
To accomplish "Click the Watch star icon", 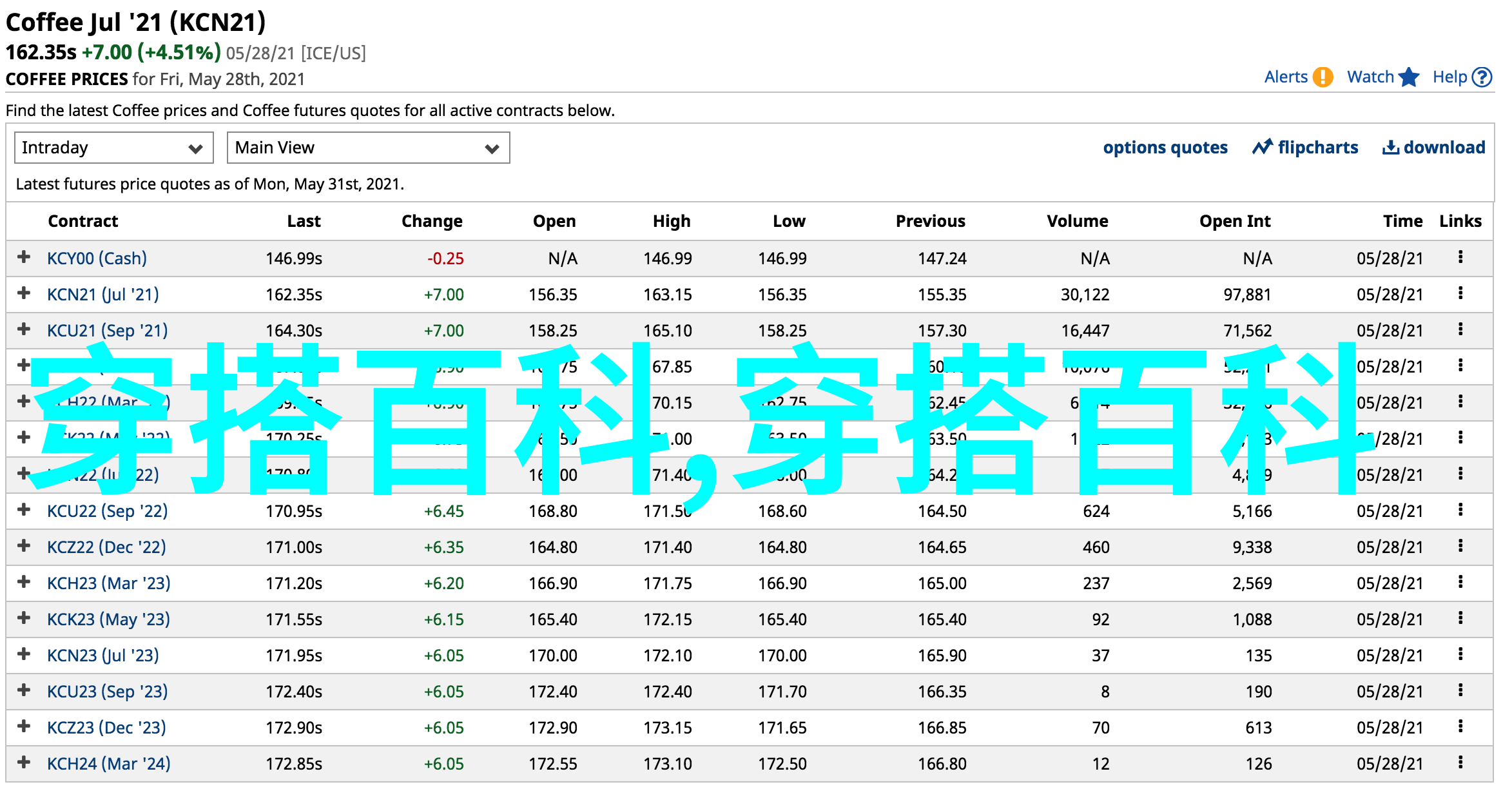I will point(1409,77).
